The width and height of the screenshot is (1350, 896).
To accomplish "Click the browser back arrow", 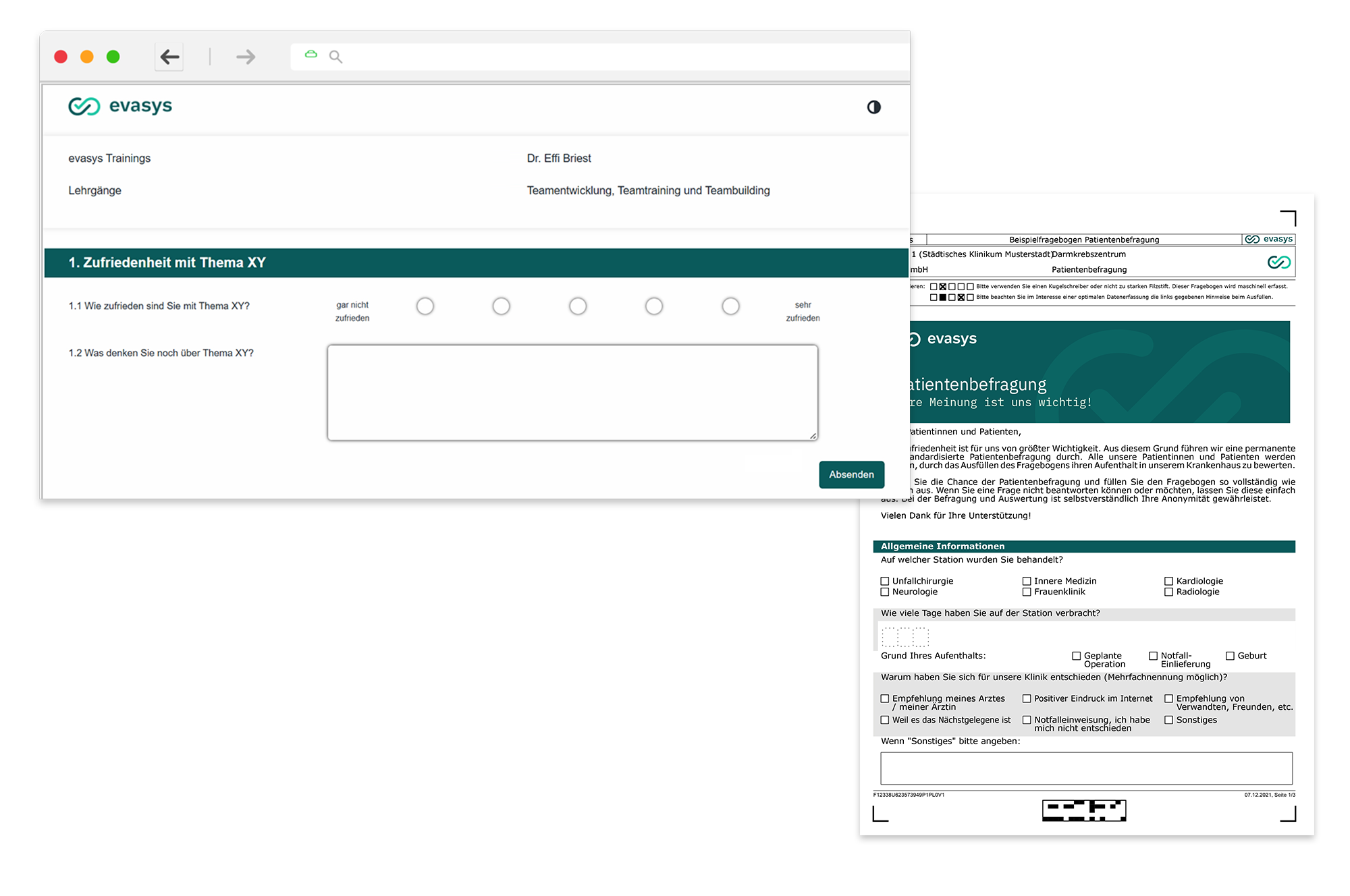I will click(x=169, y=57).
